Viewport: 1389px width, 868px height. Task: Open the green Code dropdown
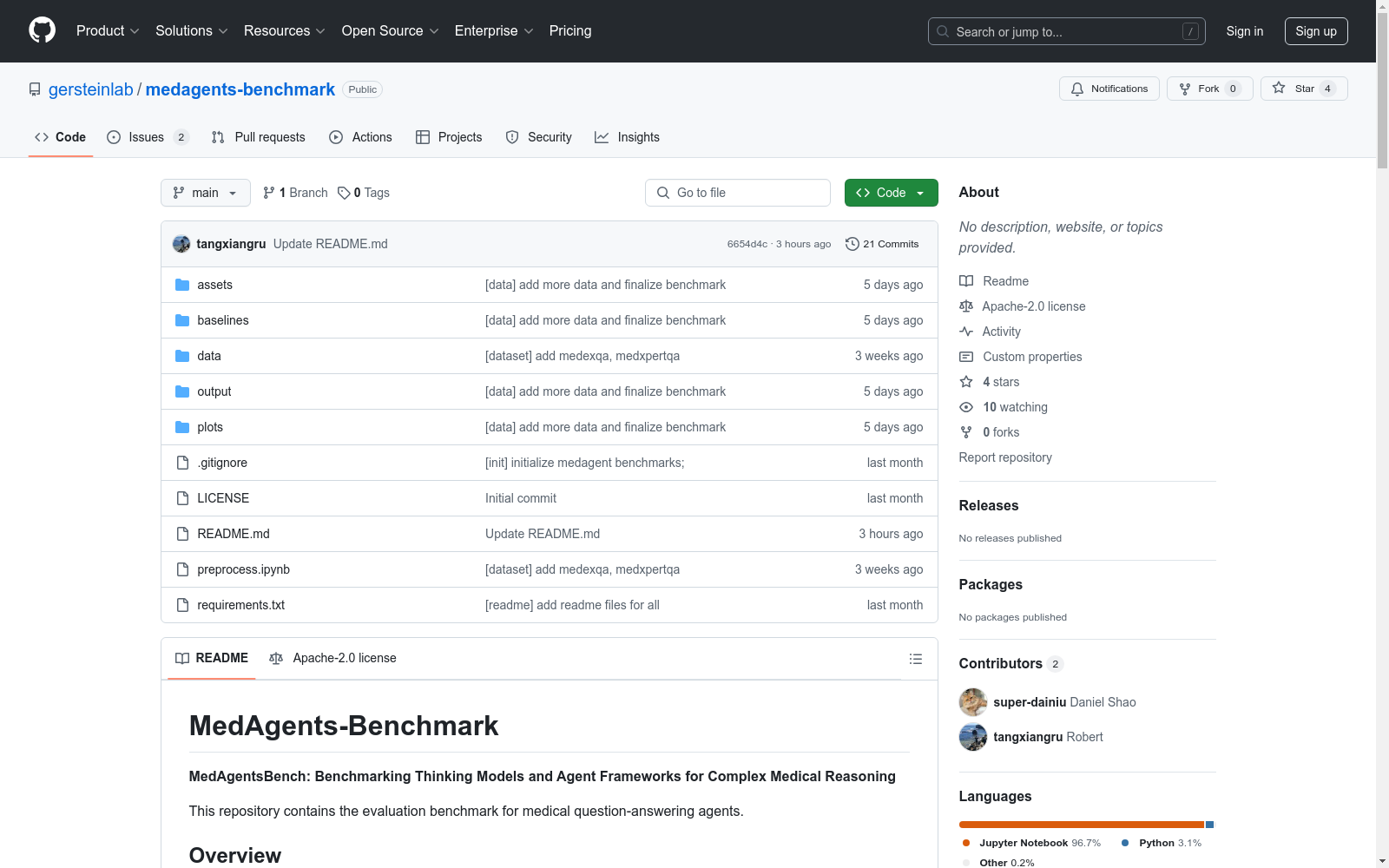891,193
